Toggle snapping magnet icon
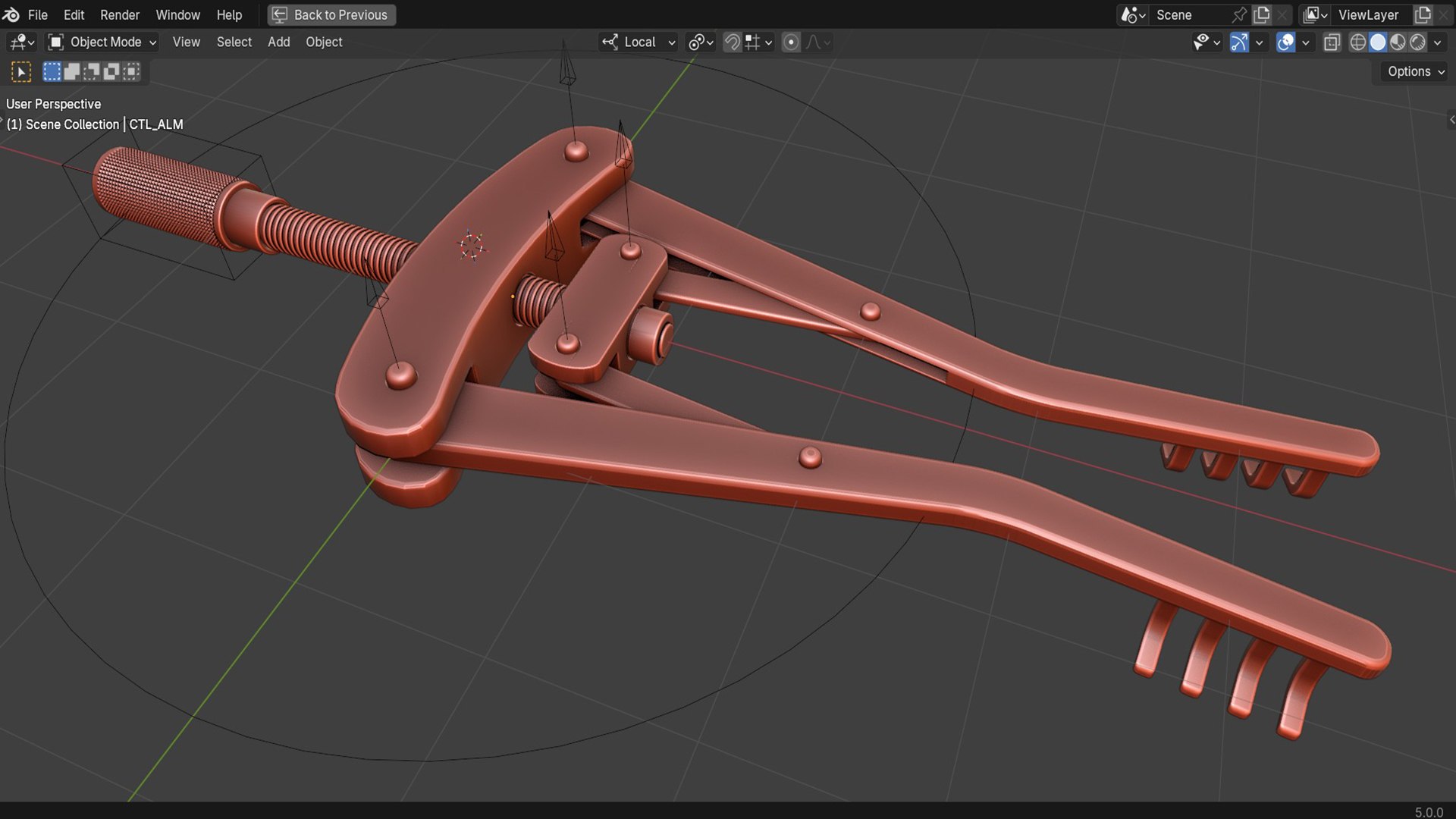Image resolution: width=1456 pixels, height=819 pixels. click(732, 42)
